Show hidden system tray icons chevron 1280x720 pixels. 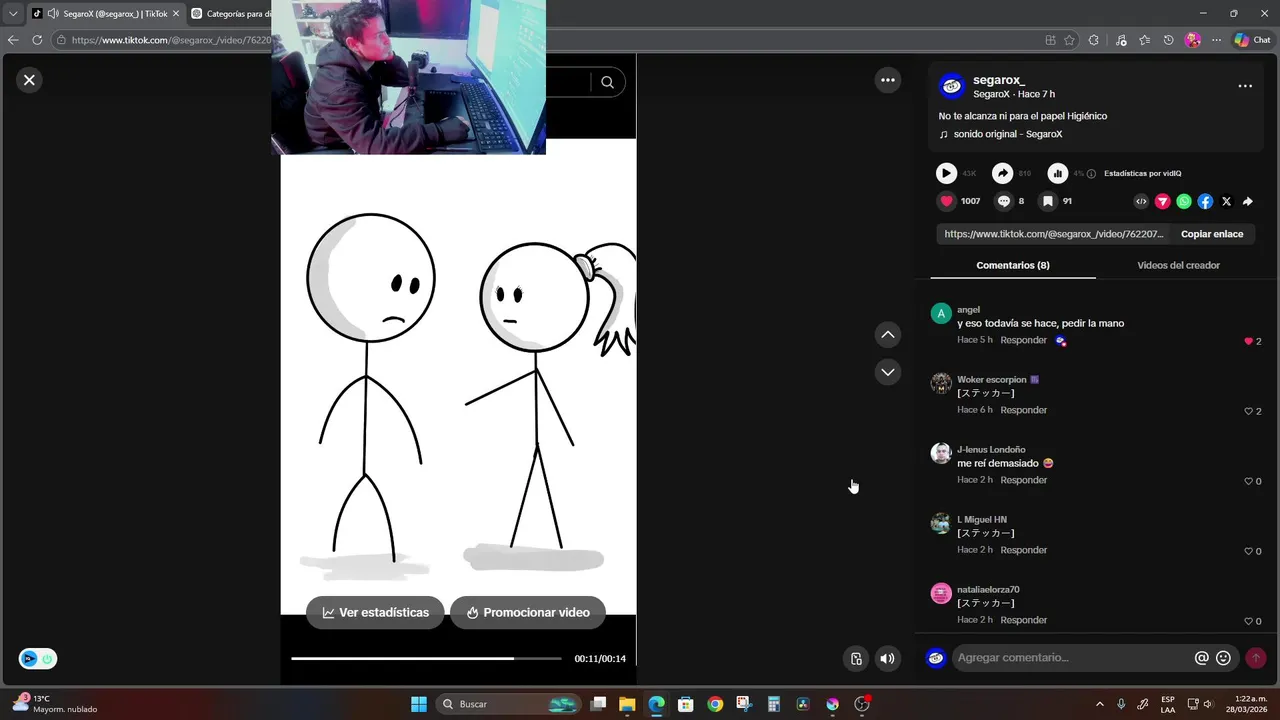pos(1100,704)
